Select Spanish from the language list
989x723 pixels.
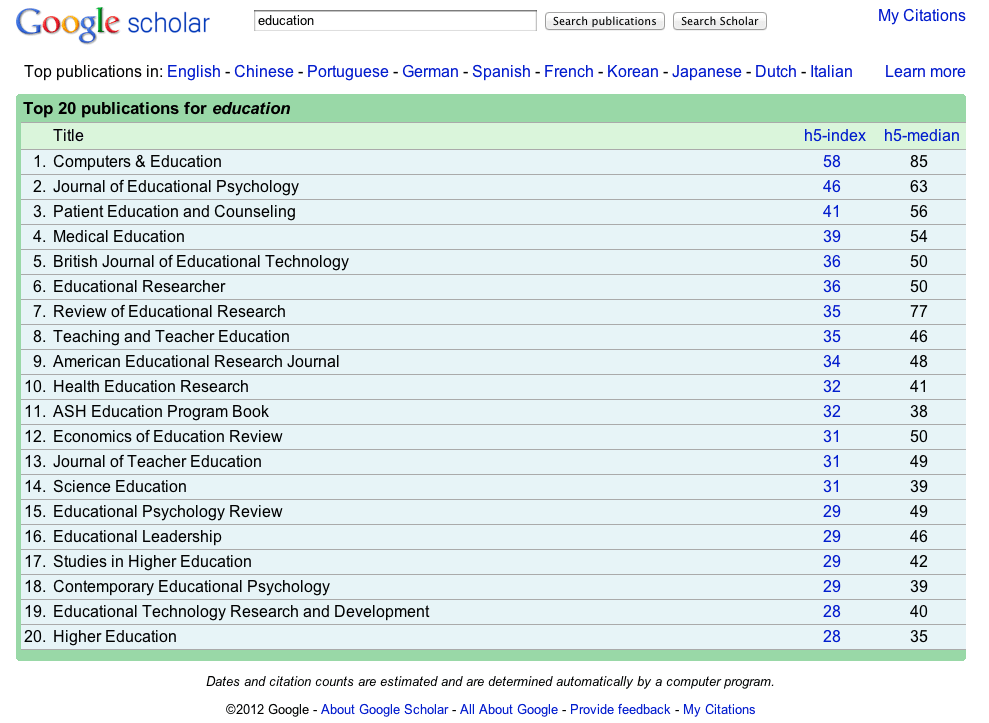point(501,71)
